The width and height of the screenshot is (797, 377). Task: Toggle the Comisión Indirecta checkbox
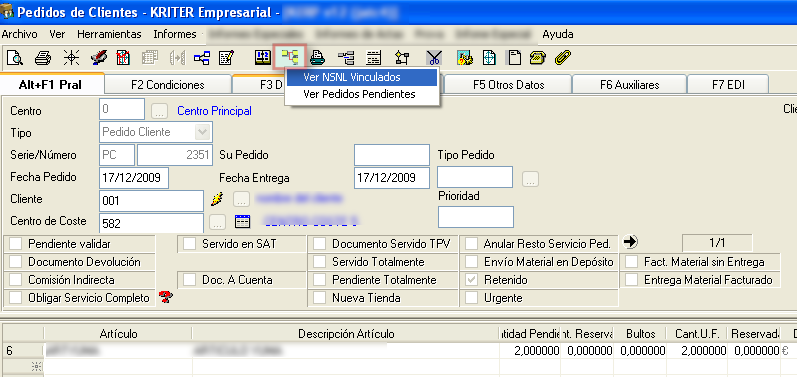16,280
